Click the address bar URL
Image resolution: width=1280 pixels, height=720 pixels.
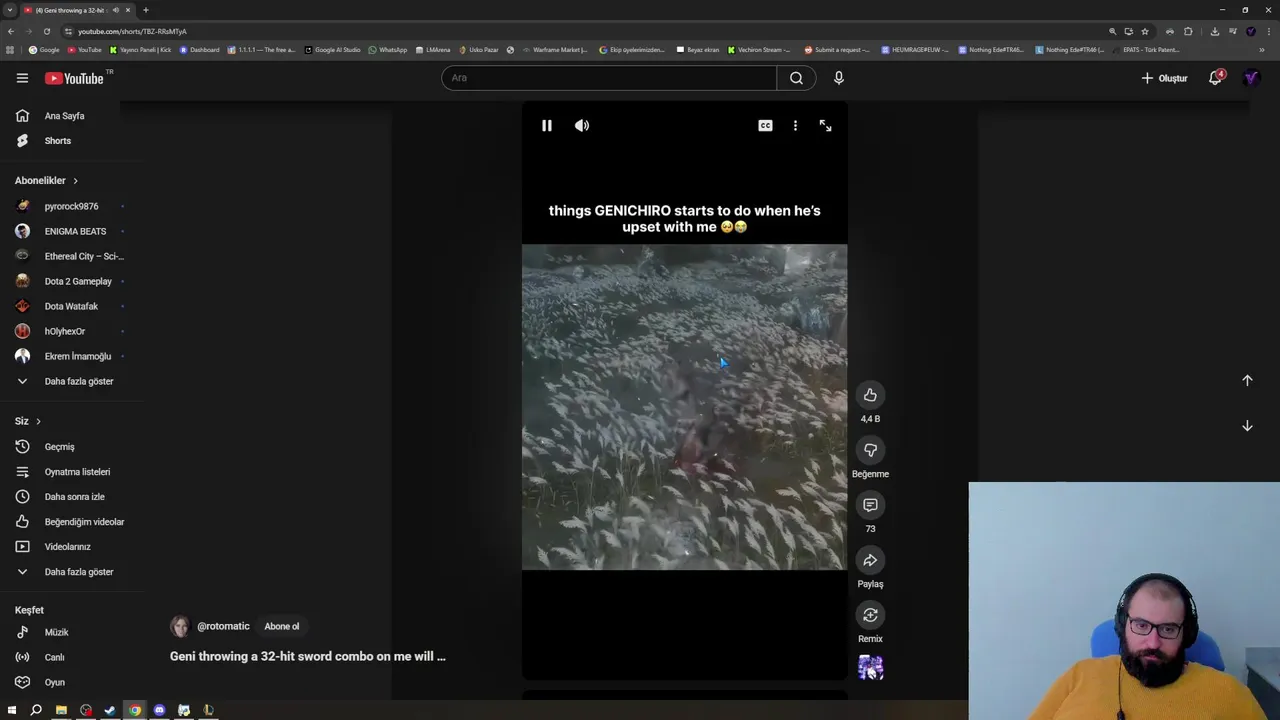pos(132,31)
